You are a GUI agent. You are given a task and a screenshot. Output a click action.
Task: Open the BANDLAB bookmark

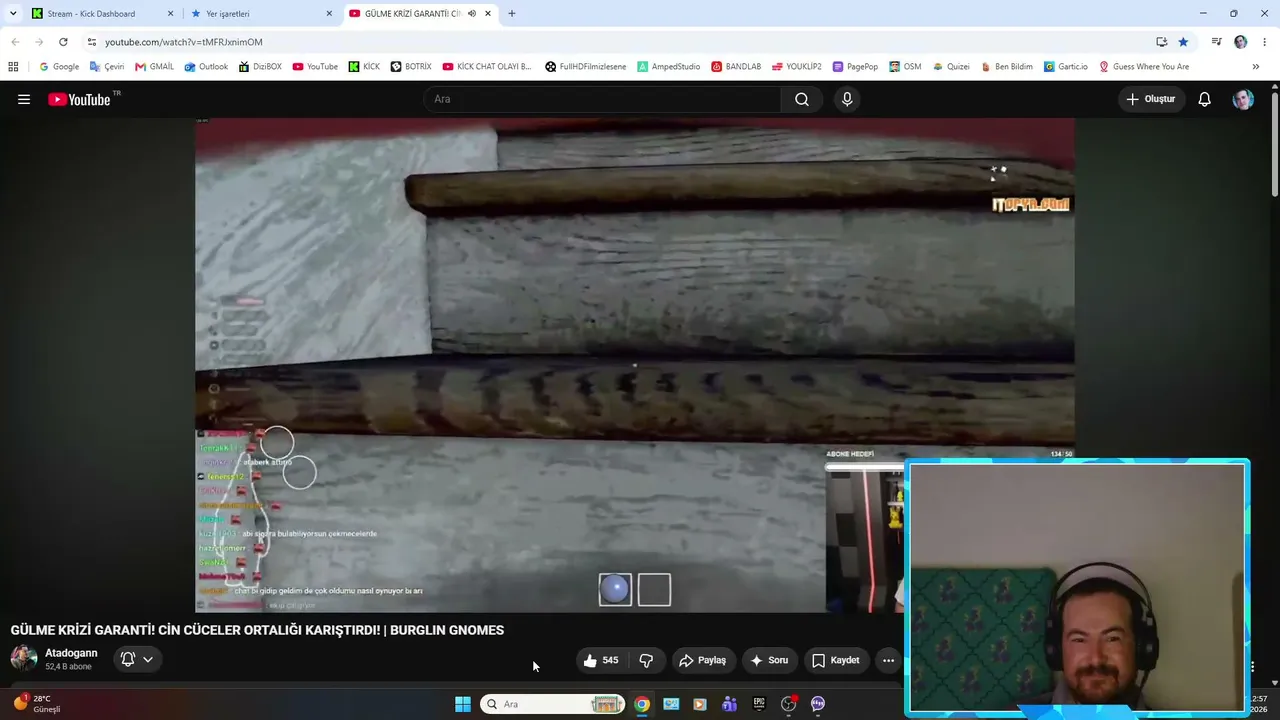coord(736,67)
